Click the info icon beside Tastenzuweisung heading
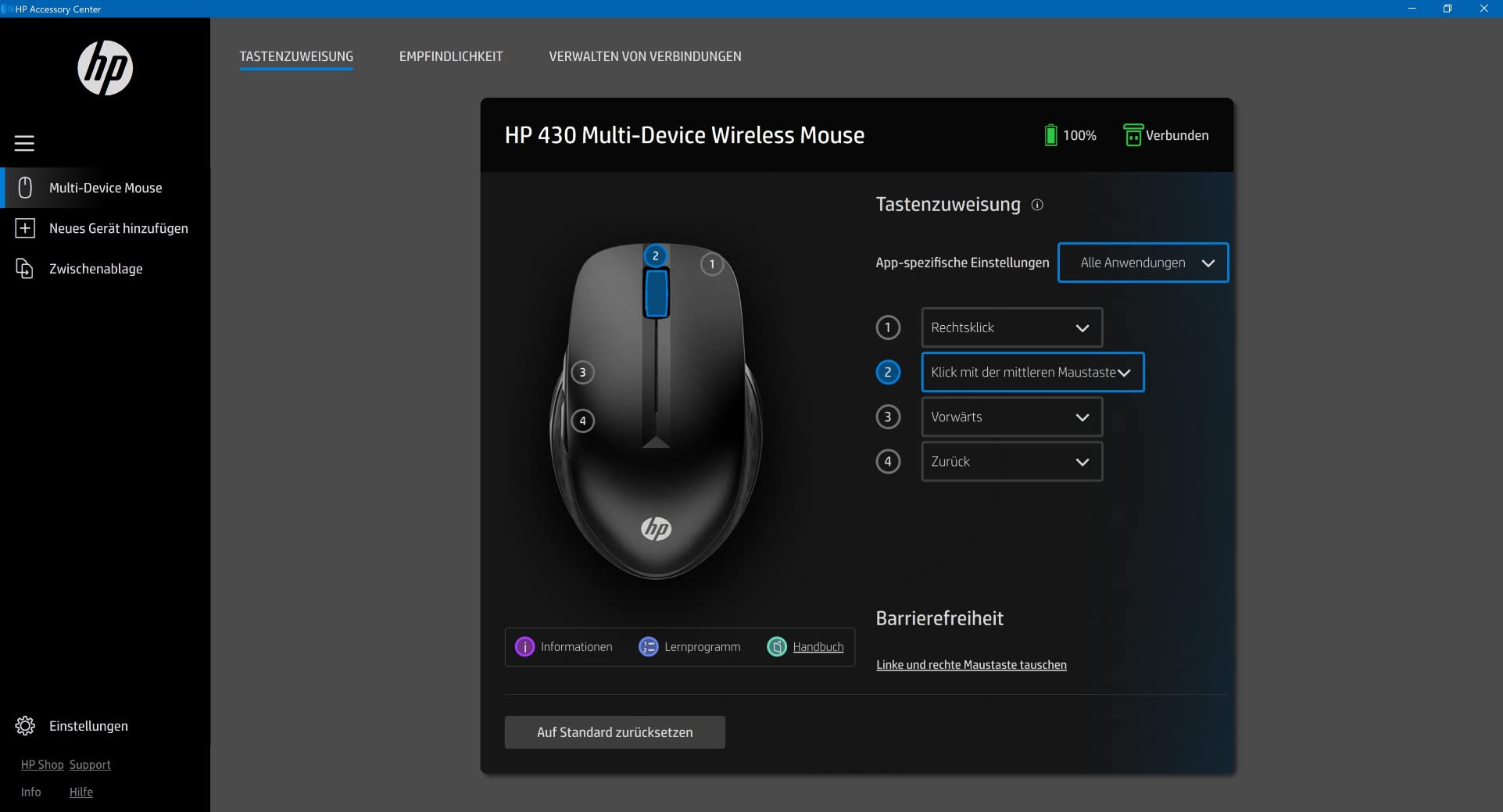This screenshot has width=1503, height=812. pyautogui.click(x=1037, y=205)
